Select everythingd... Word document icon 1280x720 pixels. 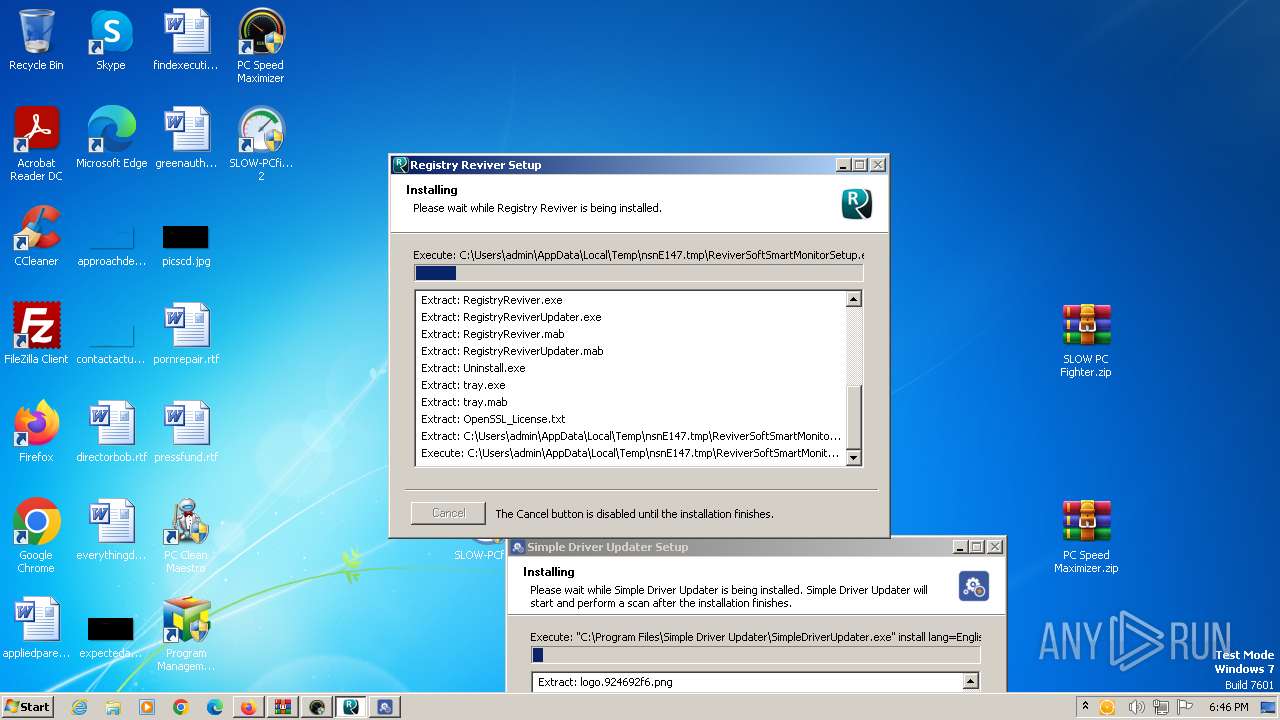tap(111, 530)
